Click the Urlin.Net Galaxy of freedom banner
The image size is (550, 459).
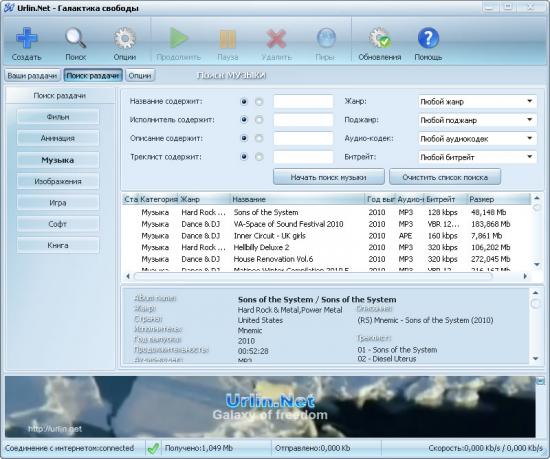coord(270,407)
